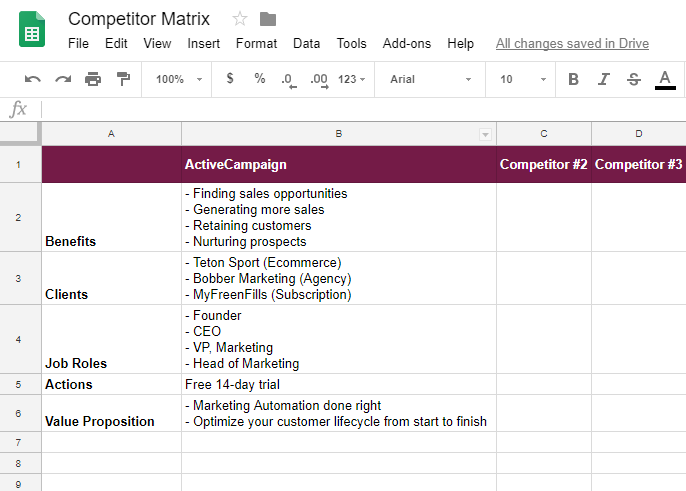This screenshot has height=491, width=686.
Task: Select column D header
Action: (x=639, y=134)
